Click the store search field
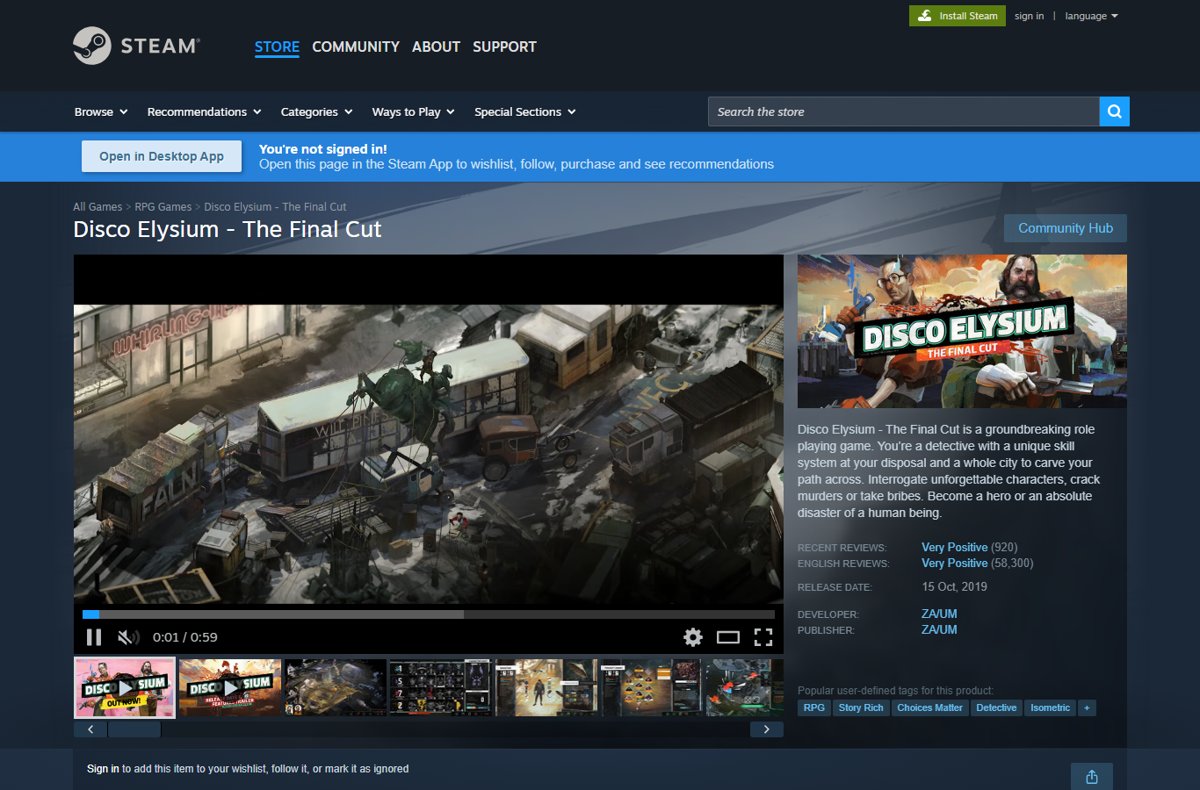Image resolution: width=1200 pixels, height=790 pixels. [x=904, y=112]
